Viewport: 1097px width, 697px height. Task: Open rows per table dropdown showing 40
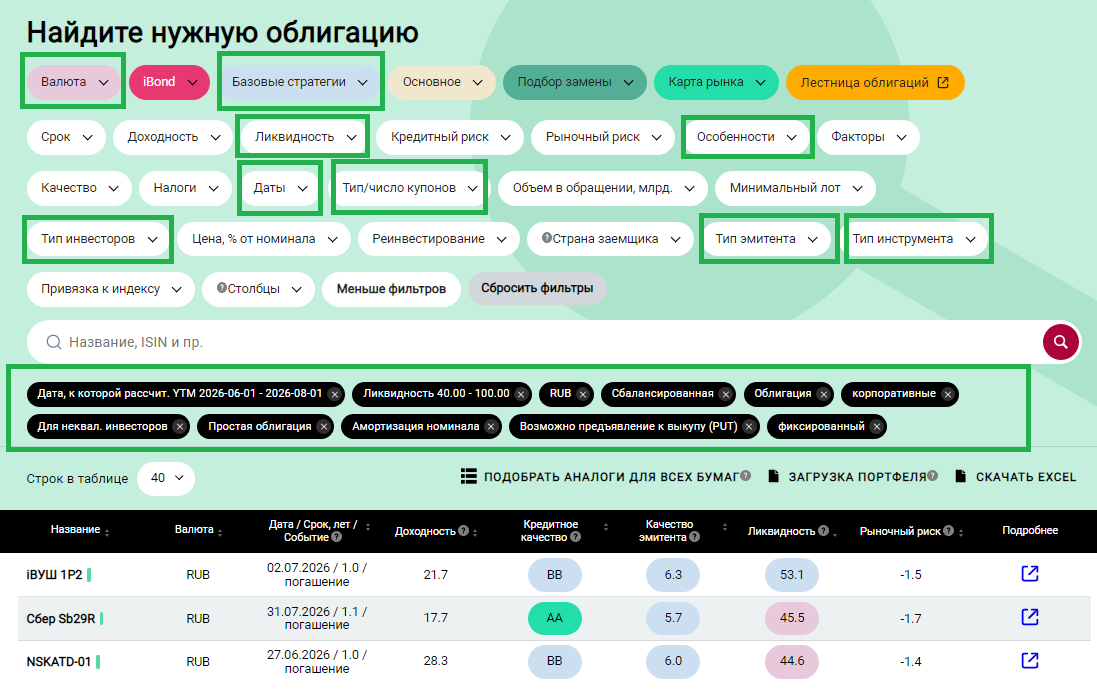click(x=166, y=478)
